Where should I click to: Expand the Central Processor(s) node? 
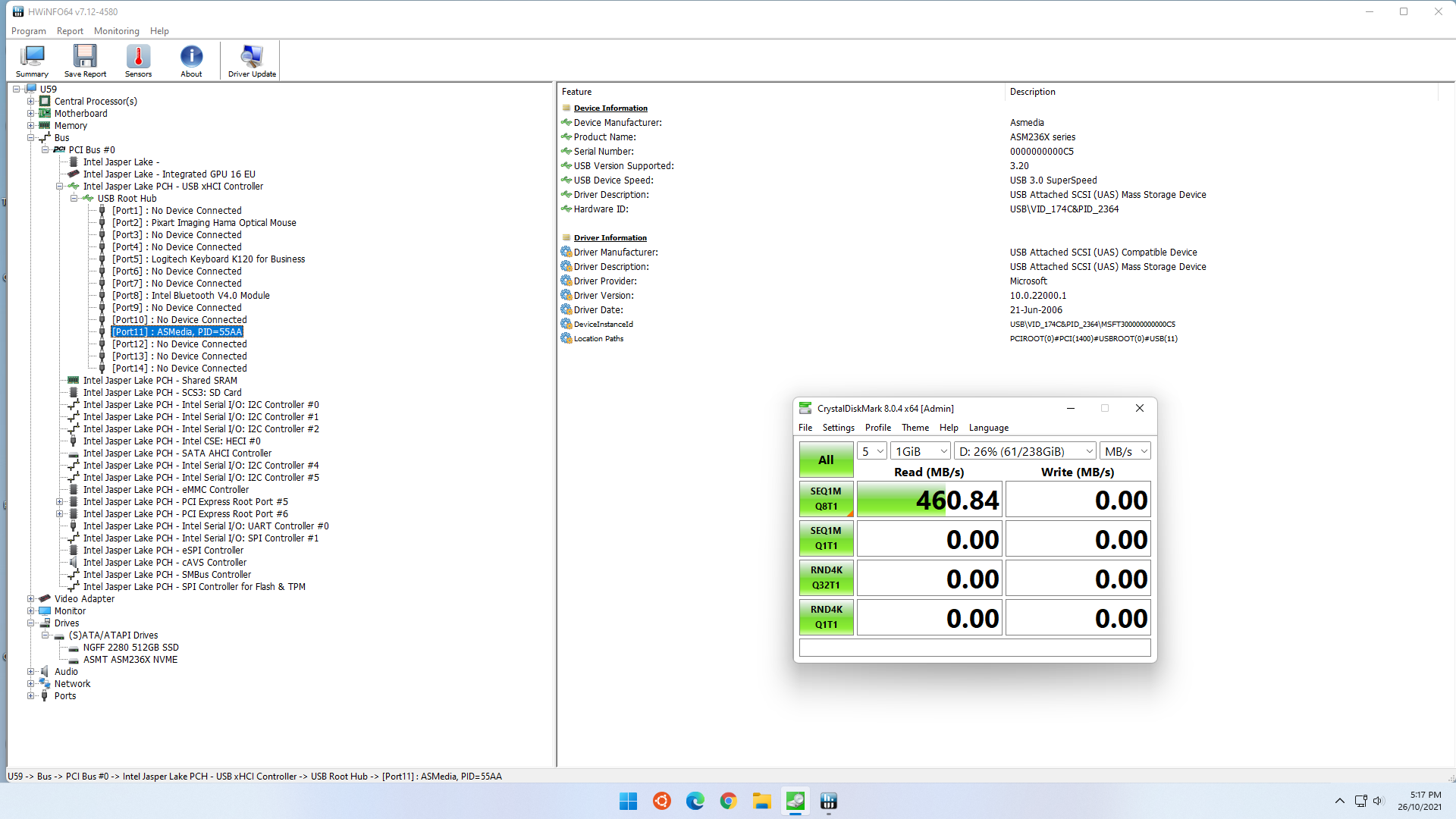click(31, 102)
